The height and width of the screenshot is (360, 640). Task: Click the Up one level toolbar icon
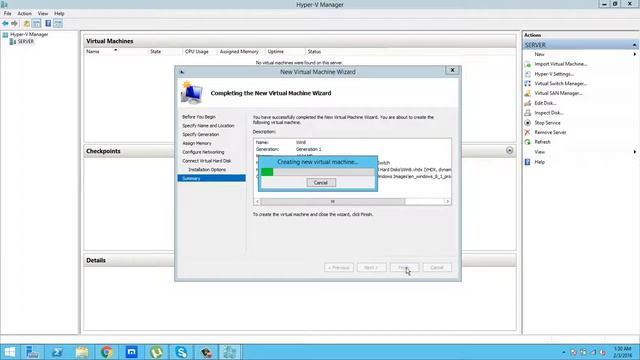point(27,24)
